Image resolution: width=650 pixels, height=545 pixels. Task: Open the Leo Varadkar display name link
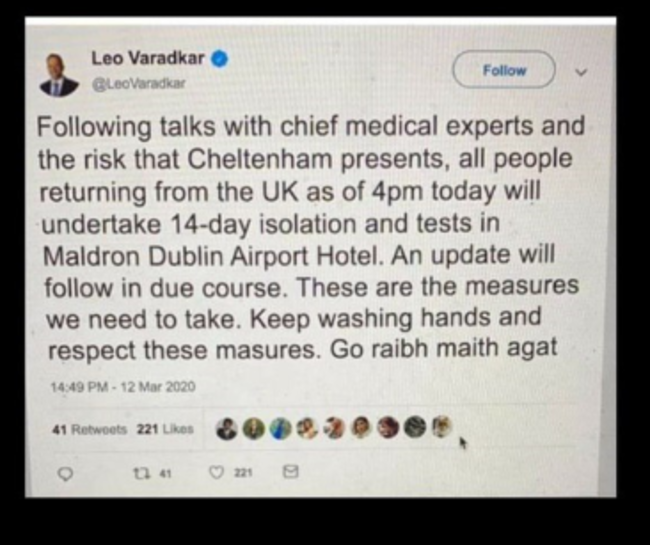(148, 58)
